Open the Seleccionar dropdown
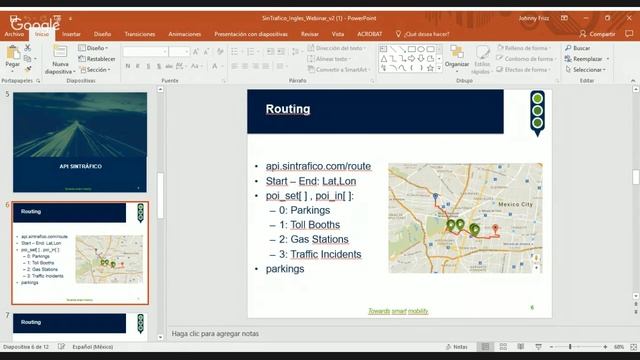640x360 pixels. point(585,70)
